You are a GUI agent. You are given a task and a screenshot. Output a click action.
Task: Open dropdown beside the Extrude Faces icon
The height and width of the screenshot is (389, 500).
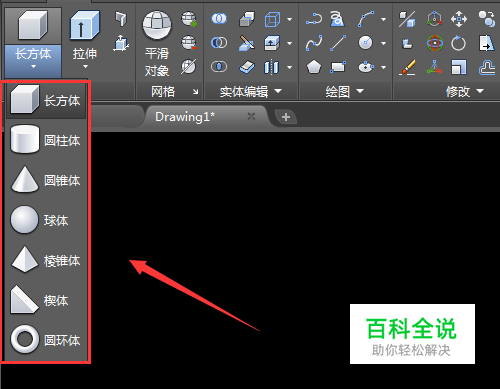coord(289,43)
